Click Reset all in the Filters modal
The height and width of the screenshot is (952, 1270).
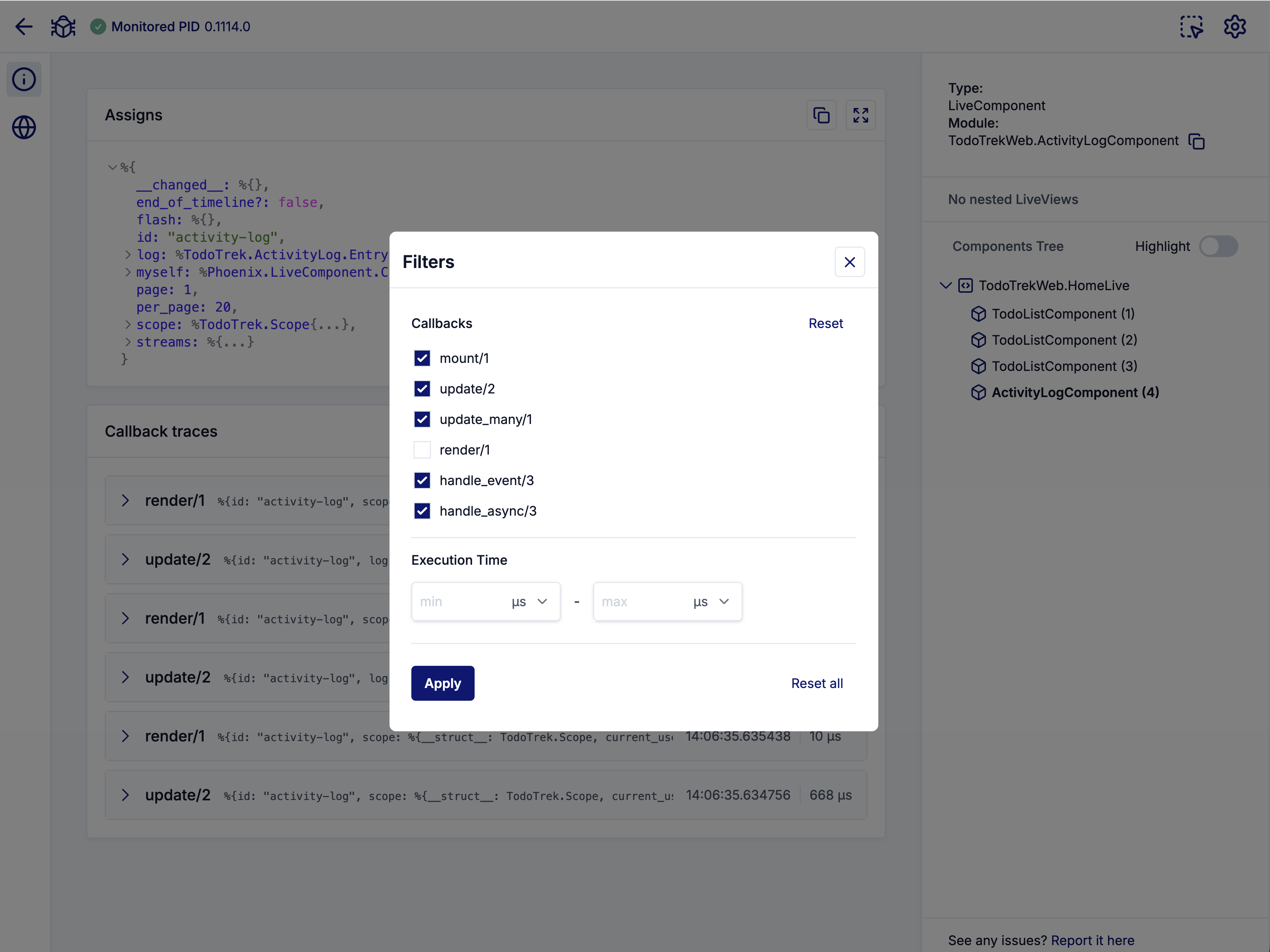click(x=817, y=683)
